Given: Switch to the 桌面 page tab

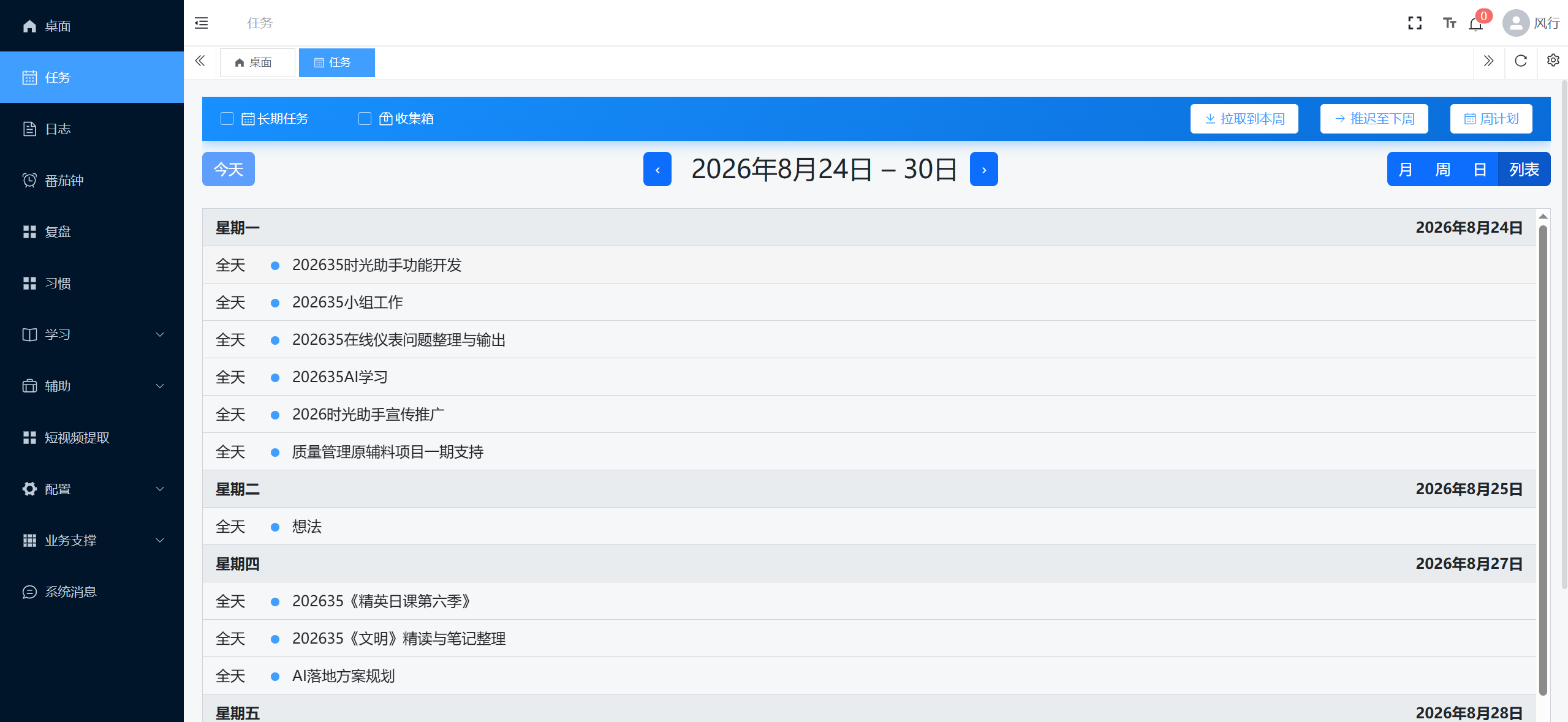Looking at the screenshot, I should click(x=257, y=62).
